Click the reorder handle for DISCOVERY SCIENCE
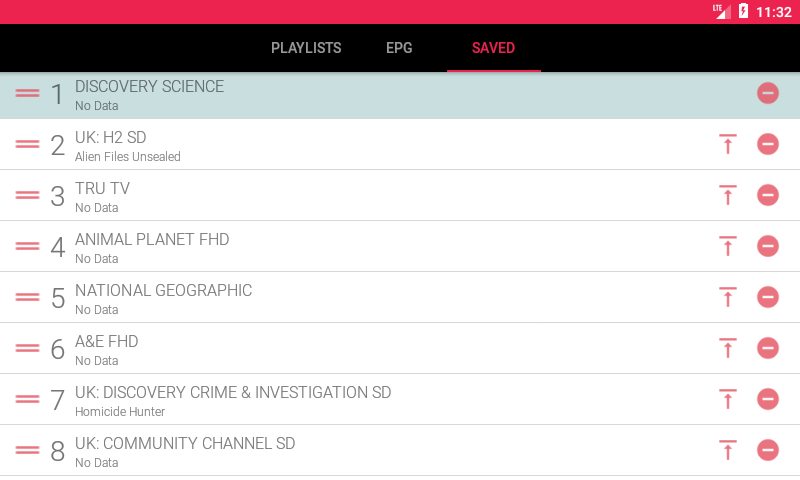800x480 pixels. click(x=28, y=93)
